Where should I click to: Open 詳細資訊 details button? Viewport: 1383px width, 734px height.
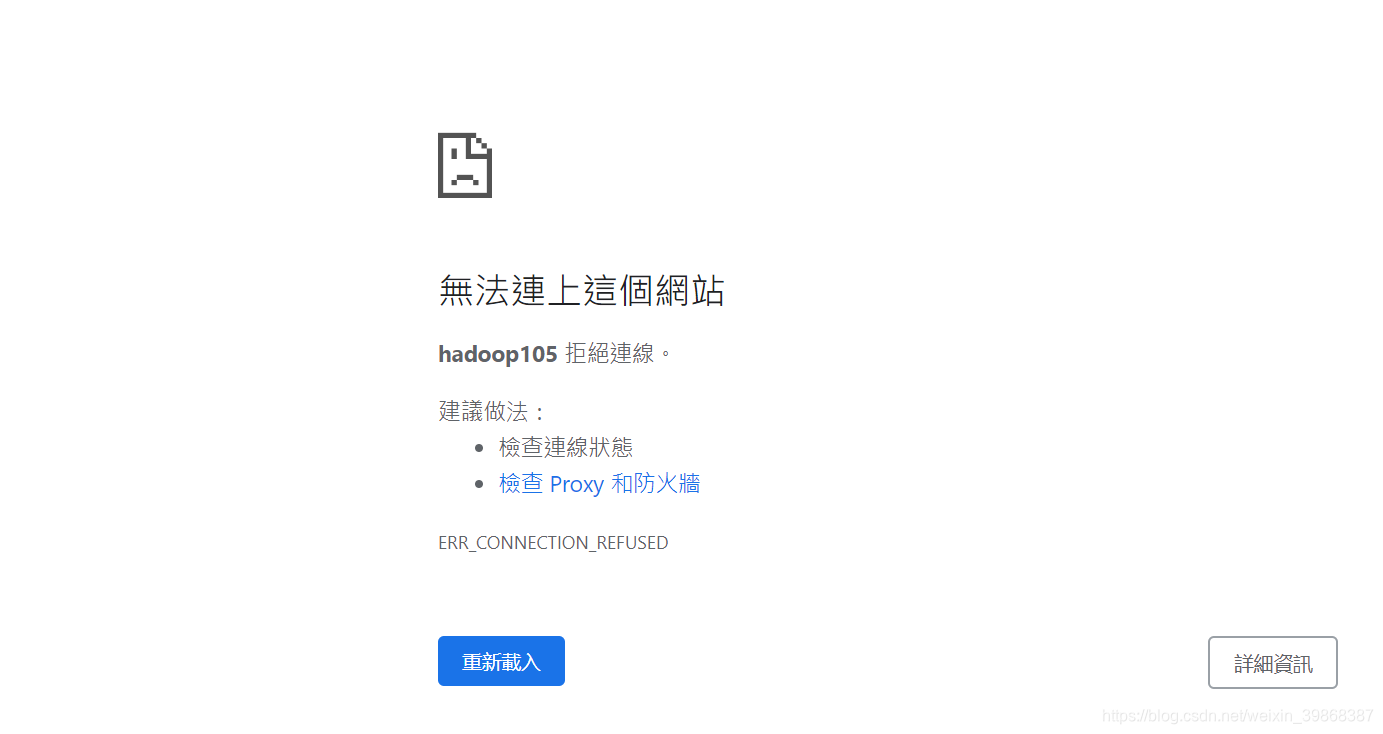[x=1273, y=663]
